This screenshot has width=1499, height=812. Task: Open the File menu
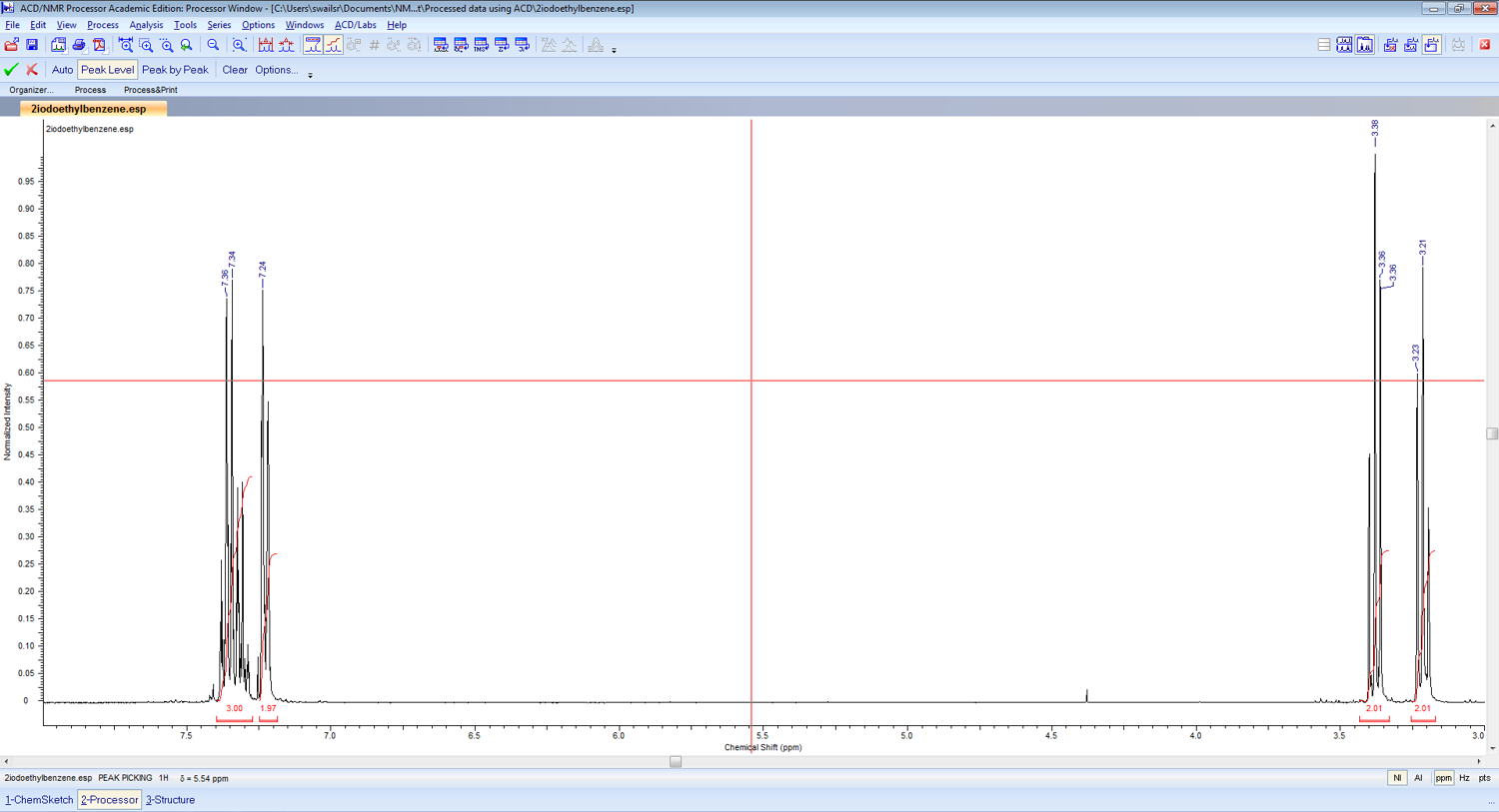click(12, 25)
